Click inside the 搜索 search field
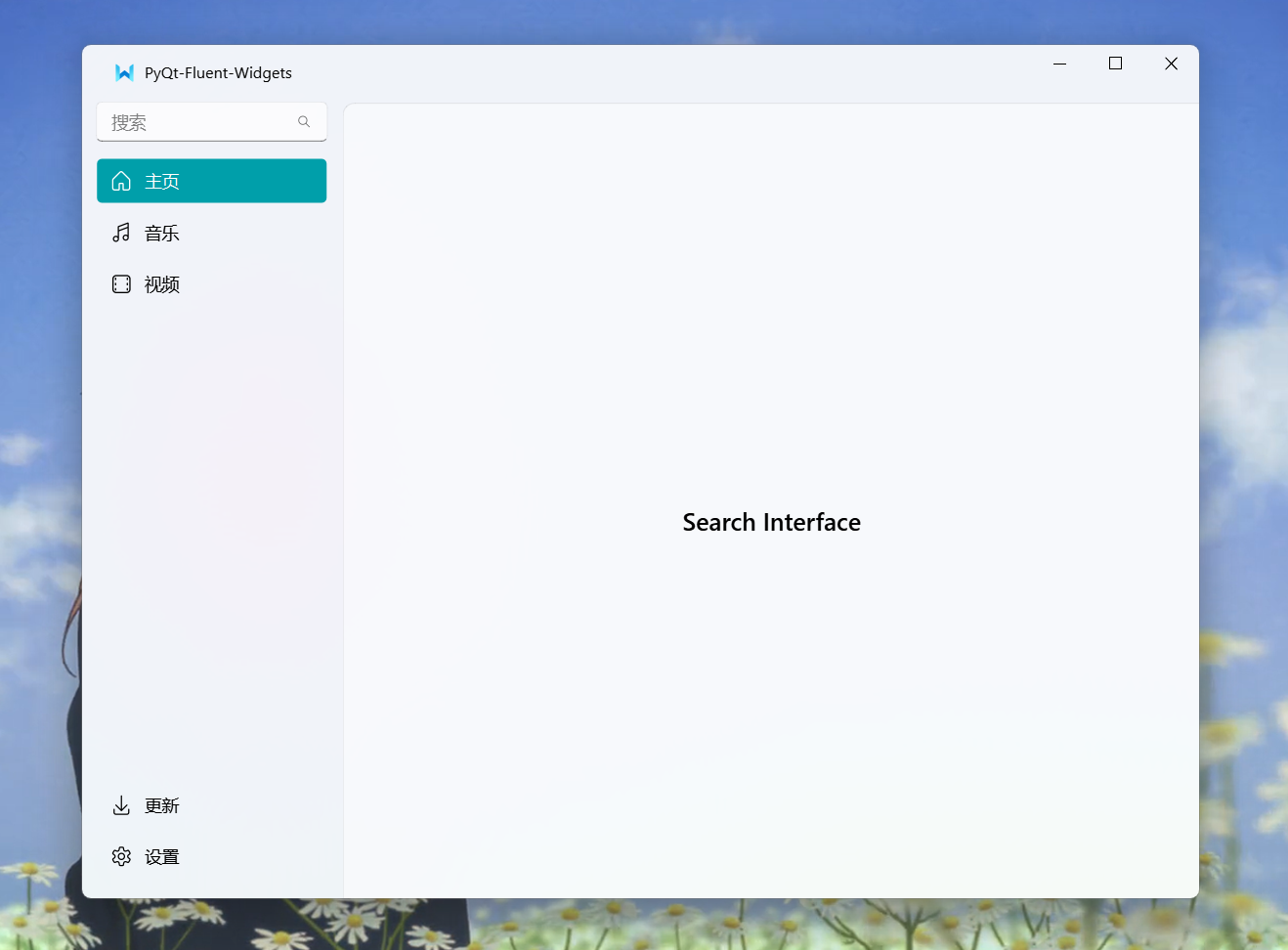The image size is (1288, 950). (195, 122)
